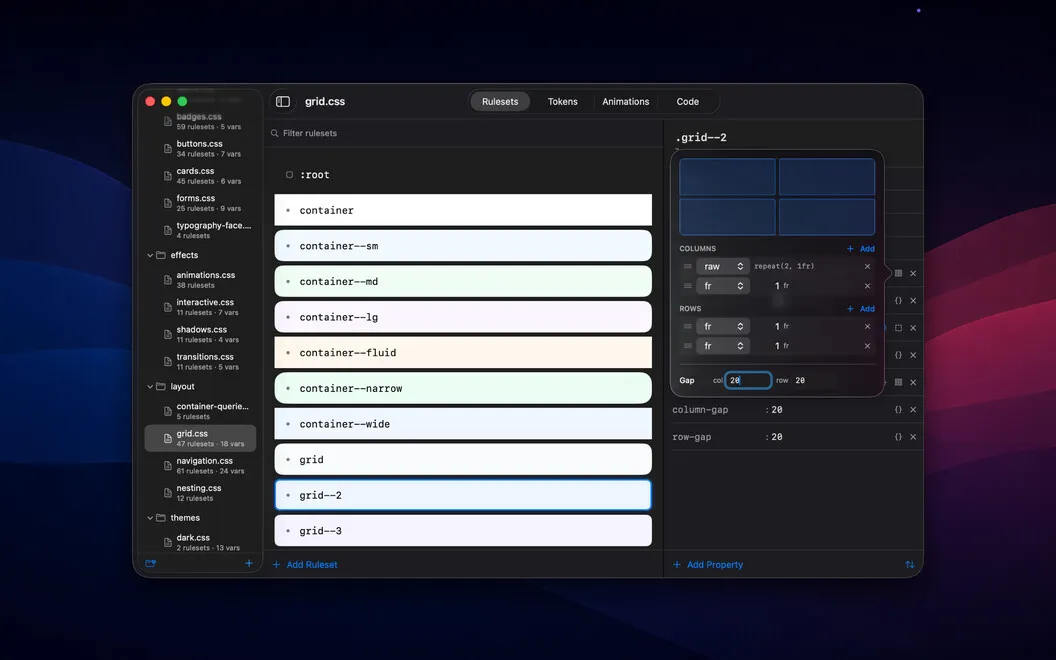Open navigation.css in the sidebar

[x=200, y=466]
